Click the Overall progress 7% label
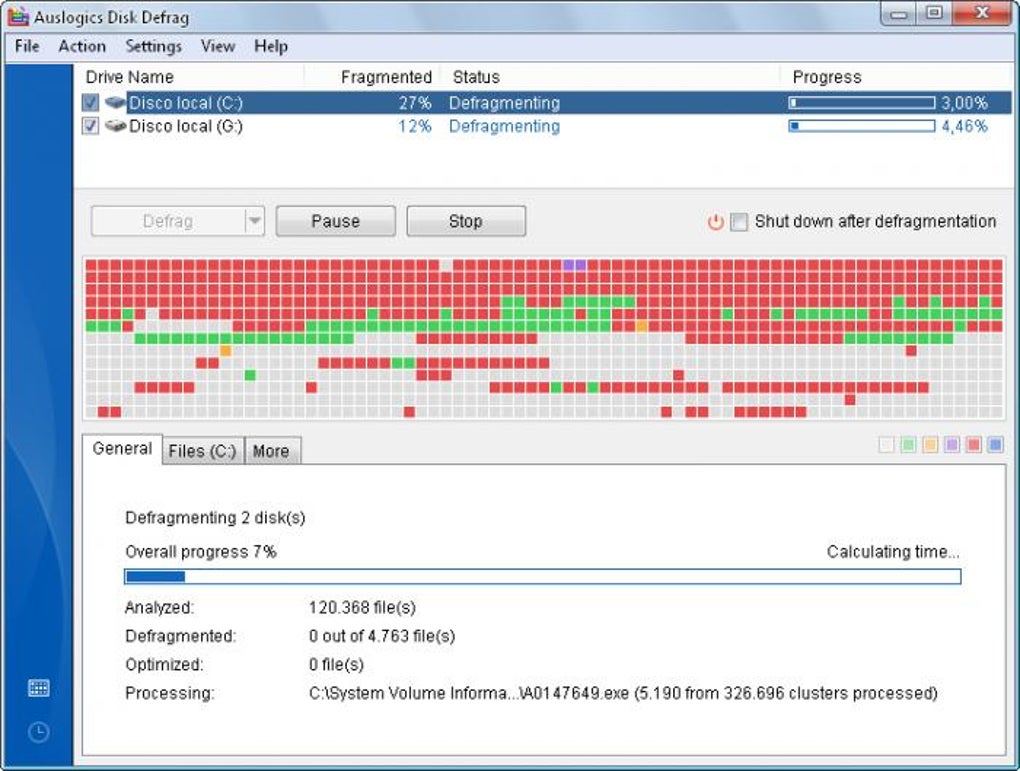Screen dimensions: 1020x771 [201, 552]
